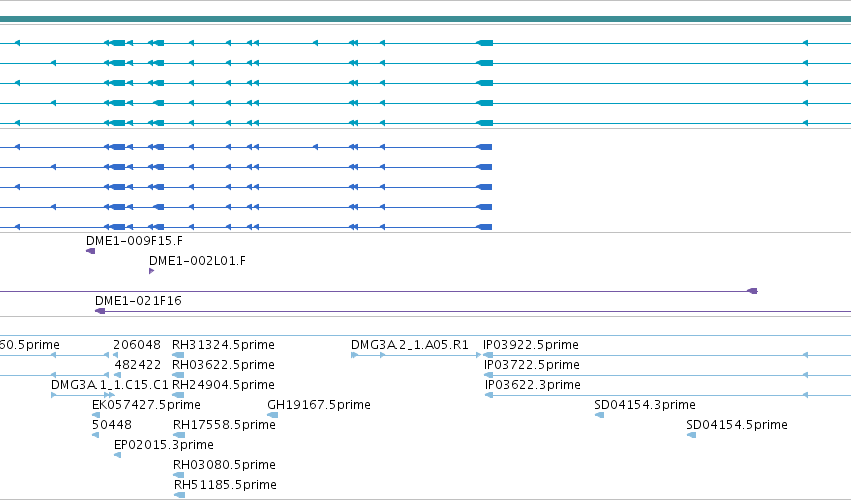Click the unlabeled purple arrowhead ending the long purple line
The image size is (851, 500).
(752, 292)
